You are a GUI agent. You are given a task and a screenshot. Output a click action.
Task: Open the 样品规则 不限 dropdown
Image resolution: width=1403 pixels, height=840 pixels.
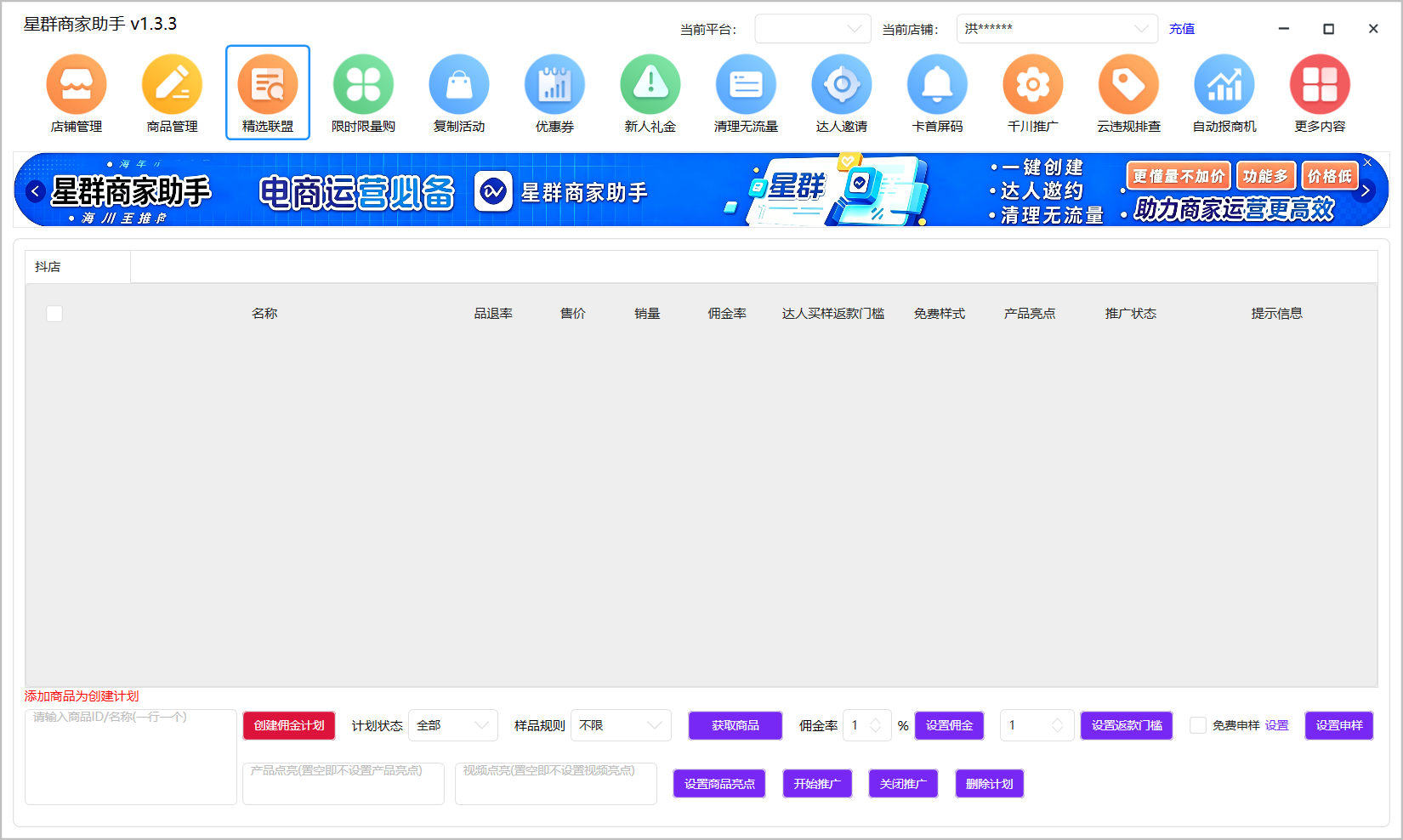621,725
